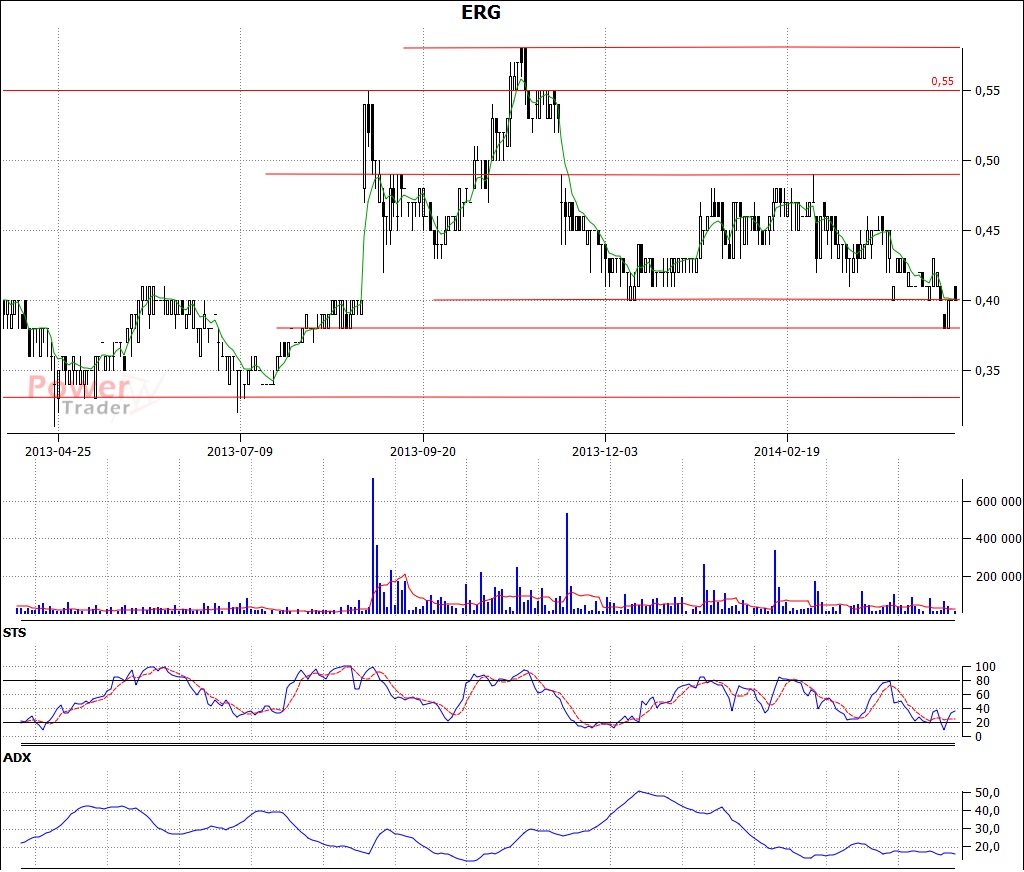1024x872 pixels.
Task: Click the 0,50 price axis label
Action: tap(987, 161)
